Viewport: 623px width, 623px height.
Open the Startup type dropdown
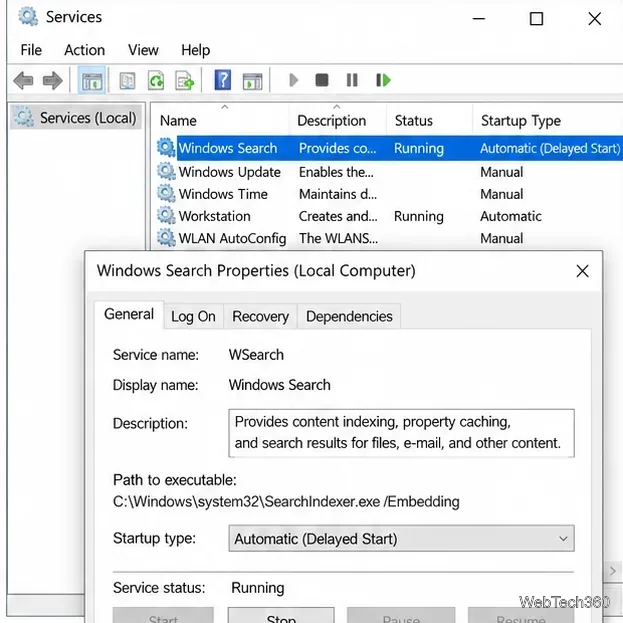pos(401,539)
